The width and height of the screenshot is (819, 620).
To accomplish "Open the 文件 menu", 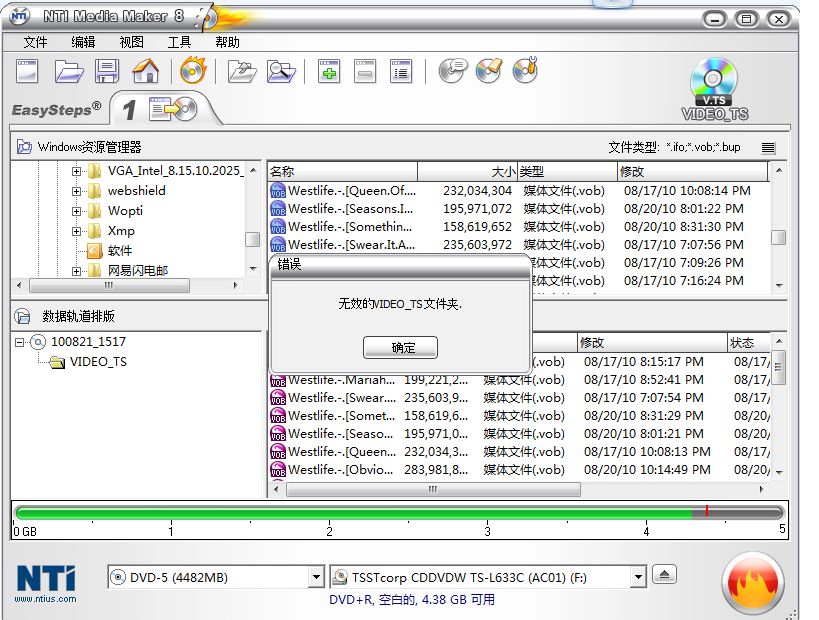I will click(35, 42).
